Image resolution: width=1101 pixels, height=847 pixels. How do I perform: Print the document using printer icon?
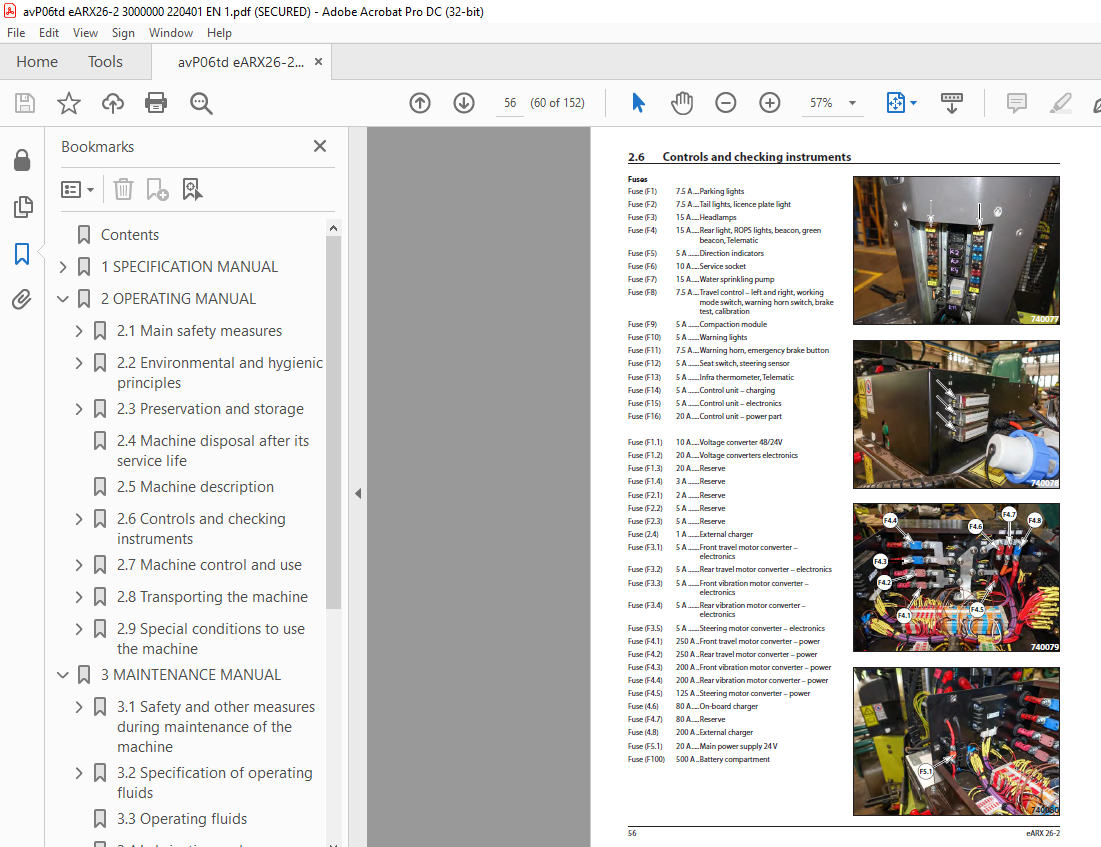pos(156,103)
